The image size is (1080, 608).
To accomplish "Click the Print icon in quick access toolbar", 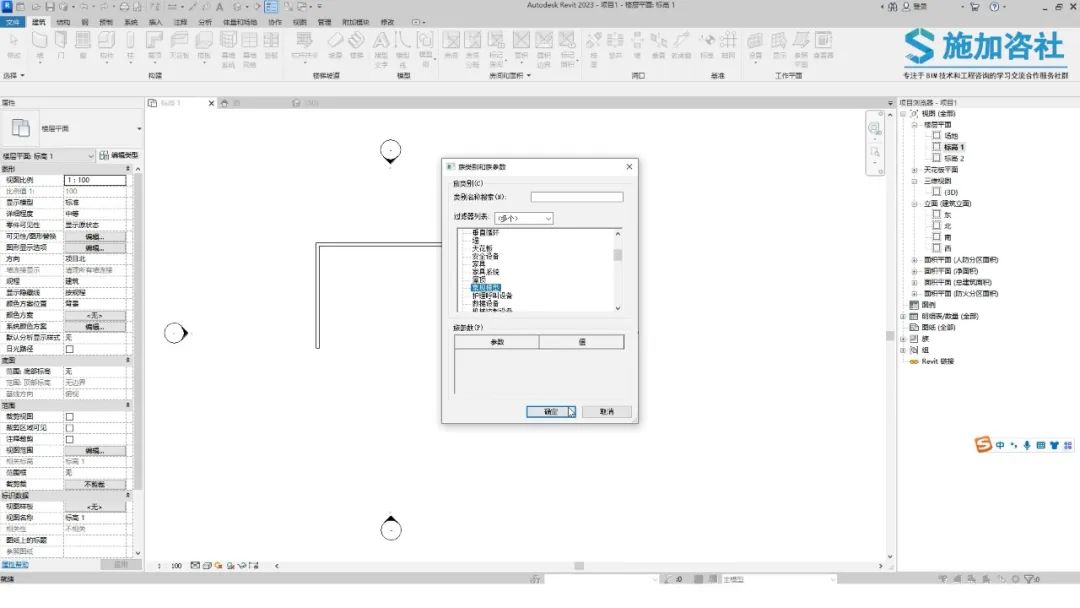I will [x=124, y=6].
